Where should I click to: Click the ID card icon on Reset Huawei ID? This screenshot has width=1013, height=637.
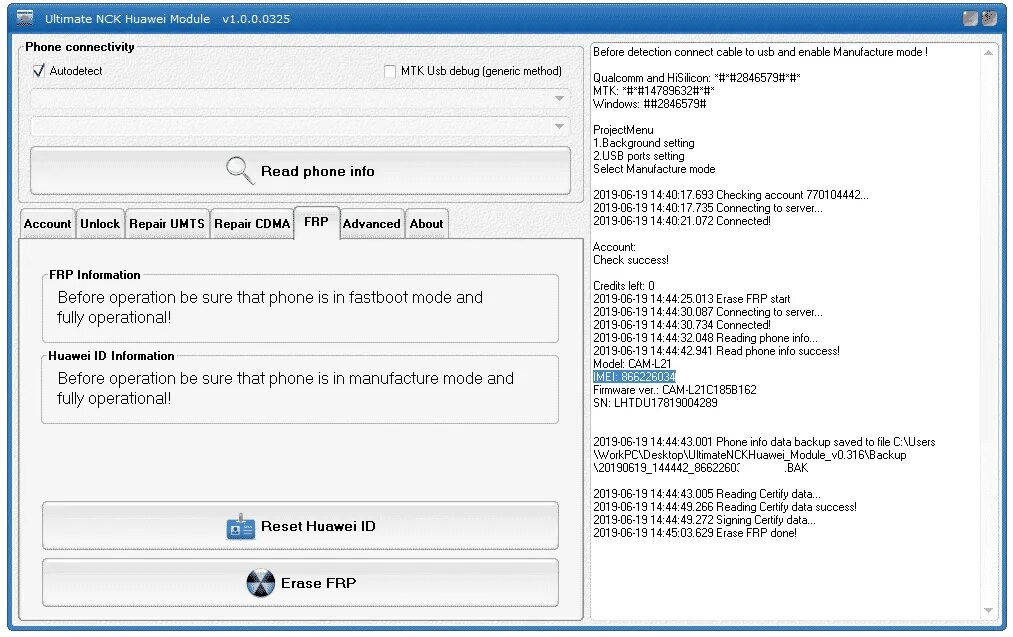240,527
